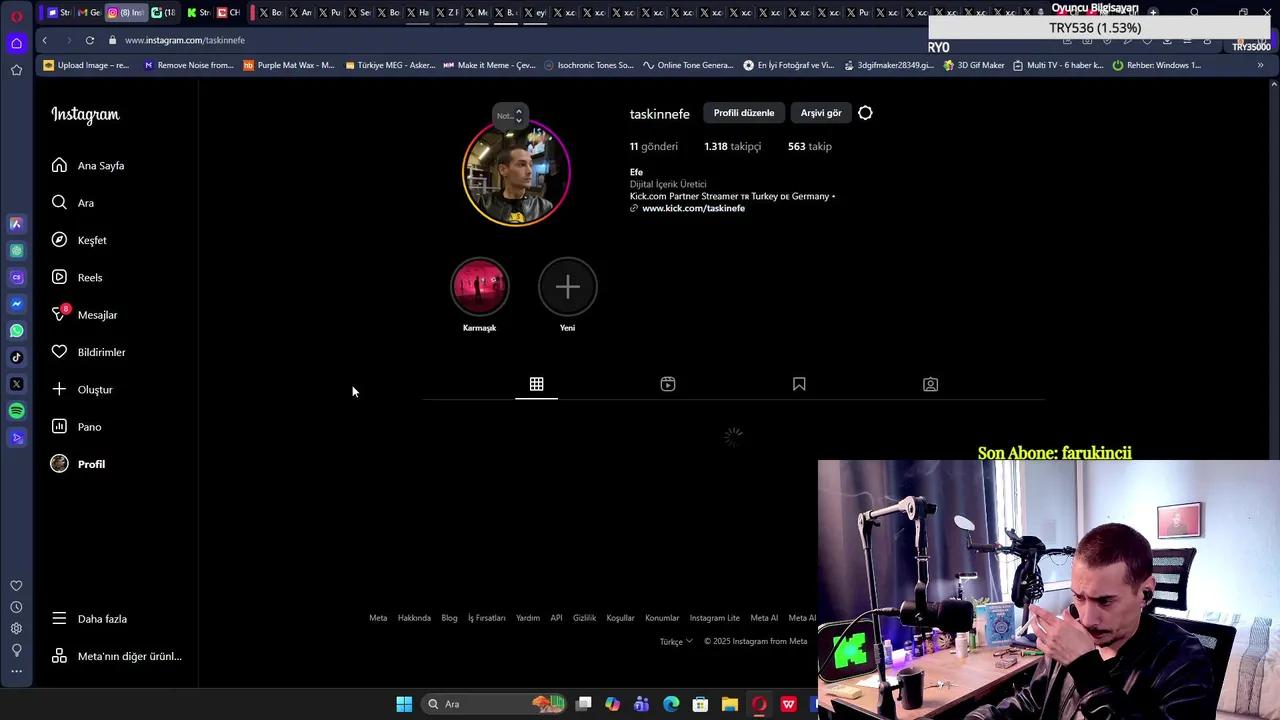The height and width of the screenshot is (720, 1280).
Task: Click footer link Blog
Action: coord(449,618)
